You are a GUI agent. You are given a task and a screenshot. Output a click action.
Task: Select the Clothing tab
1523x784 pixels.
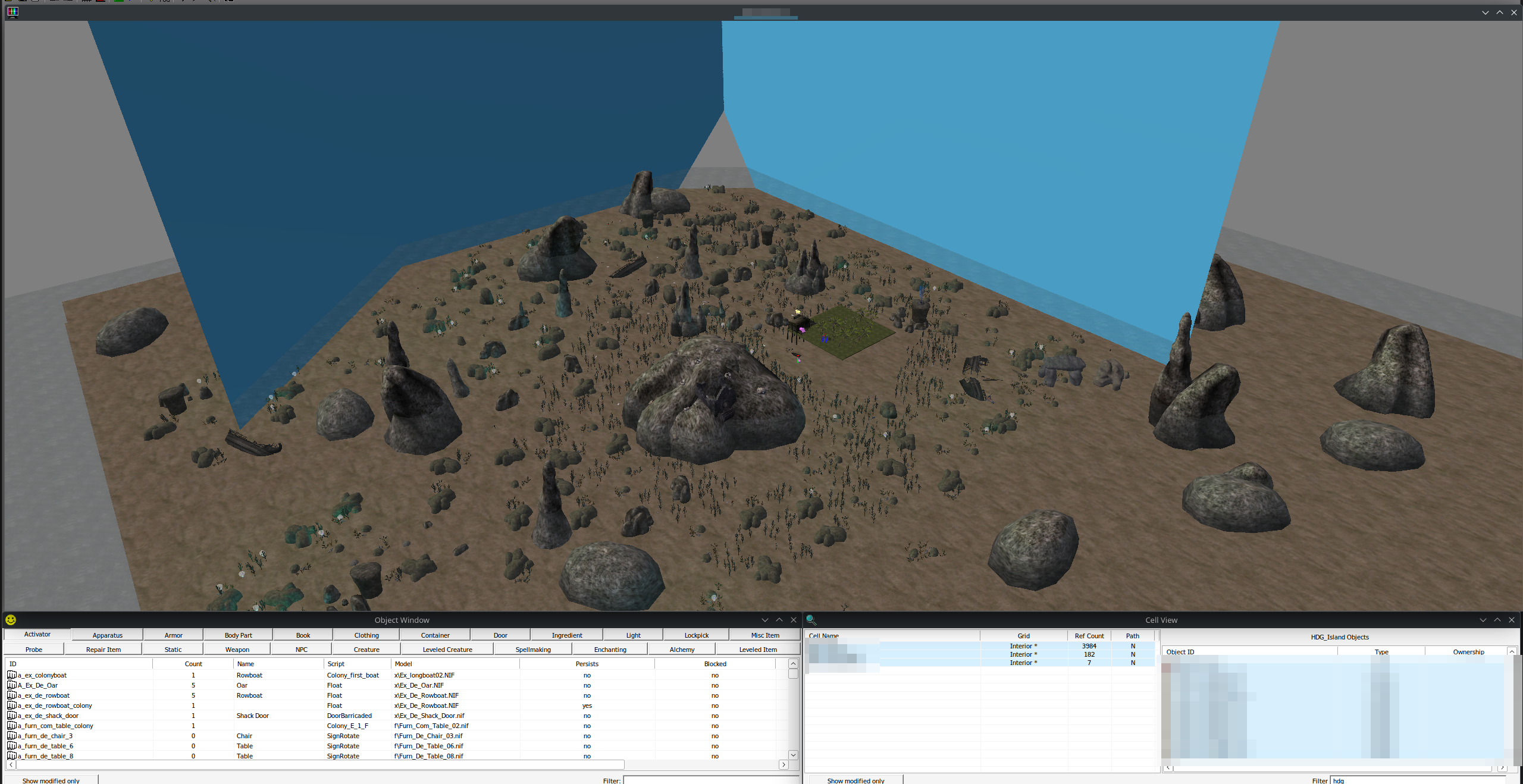[366, 635]
